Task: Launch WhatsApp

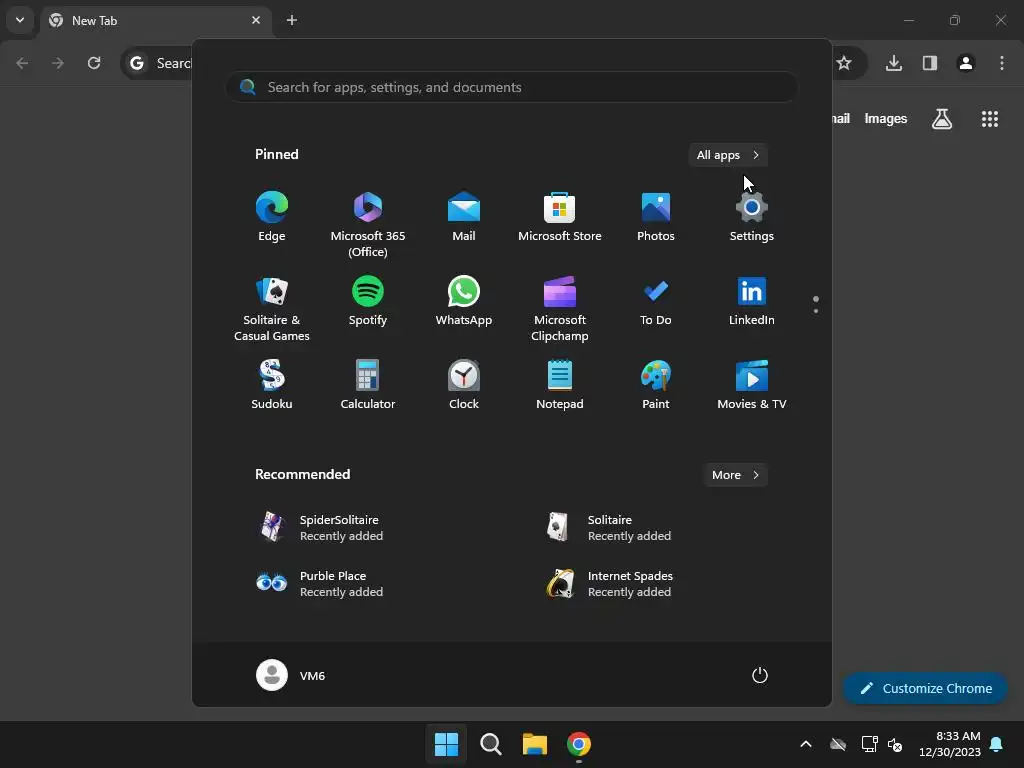Action: (x=464, y=302)
